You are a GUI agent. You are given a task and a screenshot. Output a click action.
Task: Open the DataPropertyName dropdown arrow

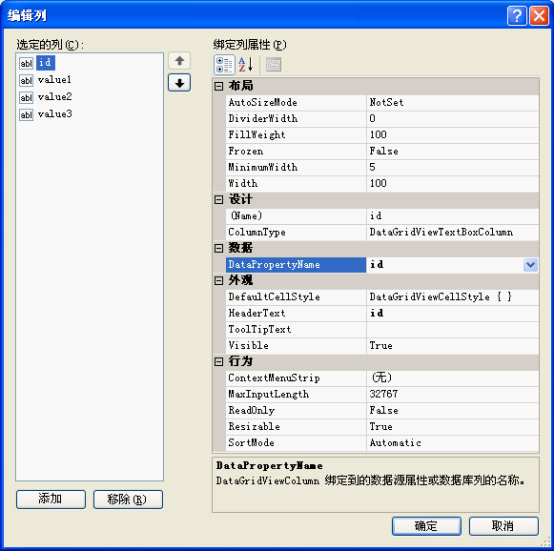tap(531, 265)
